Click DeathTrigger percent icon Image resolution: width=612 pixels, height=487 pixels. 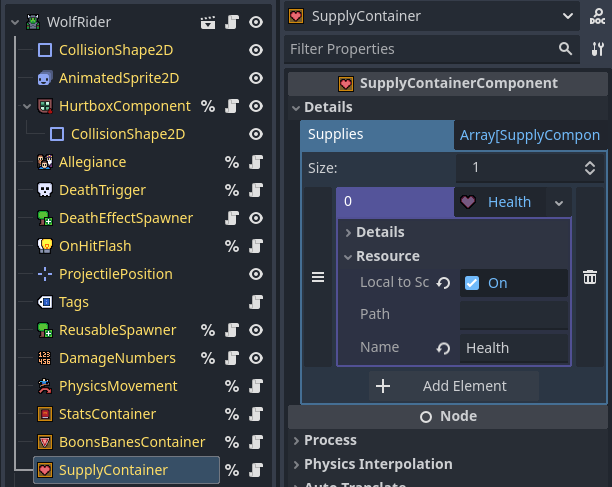232,190
